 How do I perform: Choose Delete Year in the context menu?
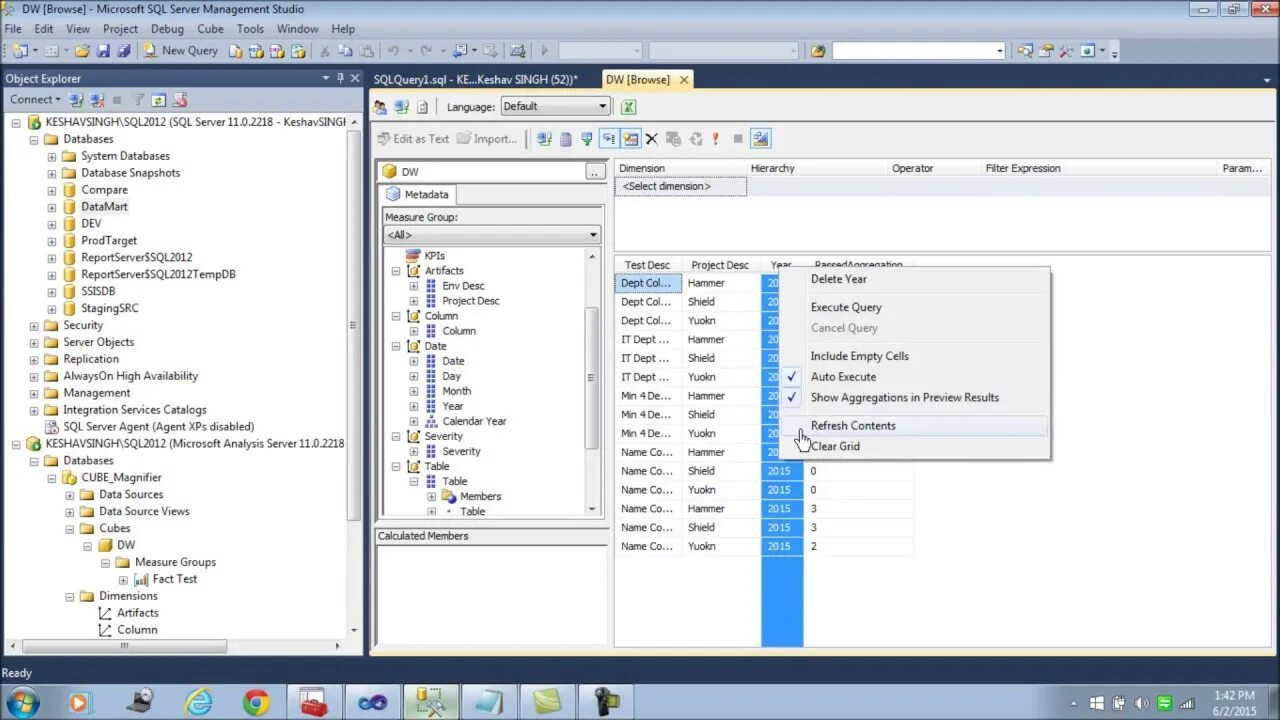[x=915, y=279]
